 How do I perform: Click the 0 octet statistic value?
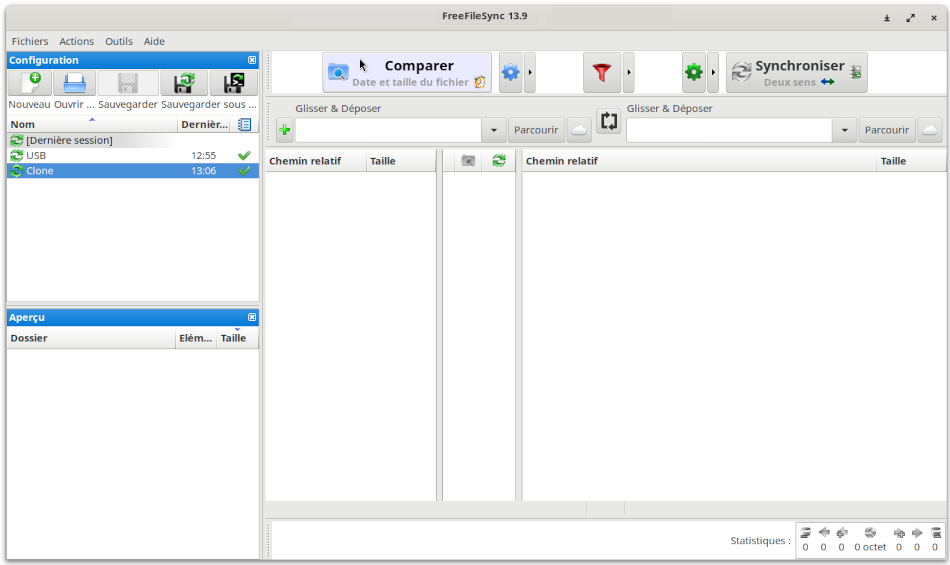(870, 547)
